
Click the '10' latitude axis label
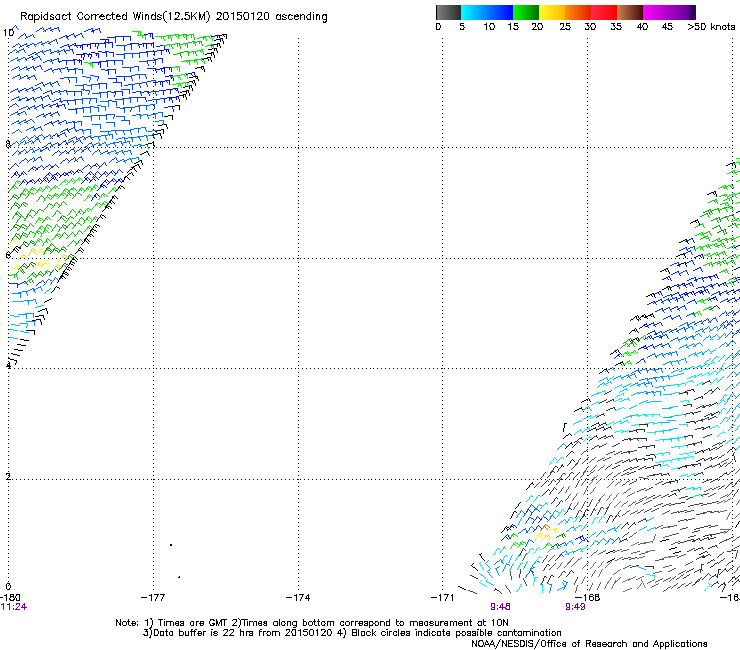8,33
